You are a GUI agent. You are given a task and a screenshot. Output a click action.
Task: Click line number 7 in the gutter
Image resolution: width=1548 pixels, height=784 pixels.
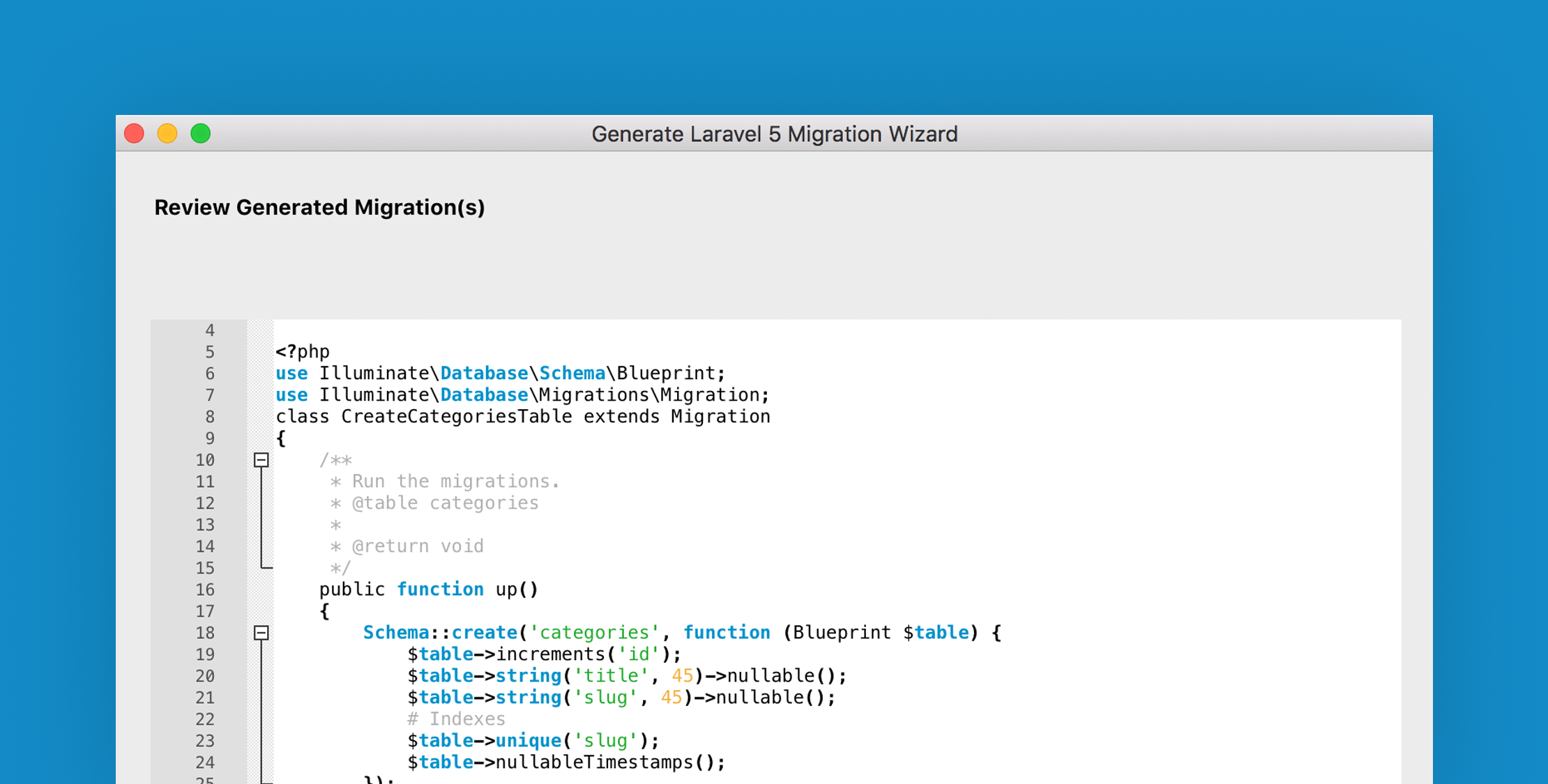[208, 394]
